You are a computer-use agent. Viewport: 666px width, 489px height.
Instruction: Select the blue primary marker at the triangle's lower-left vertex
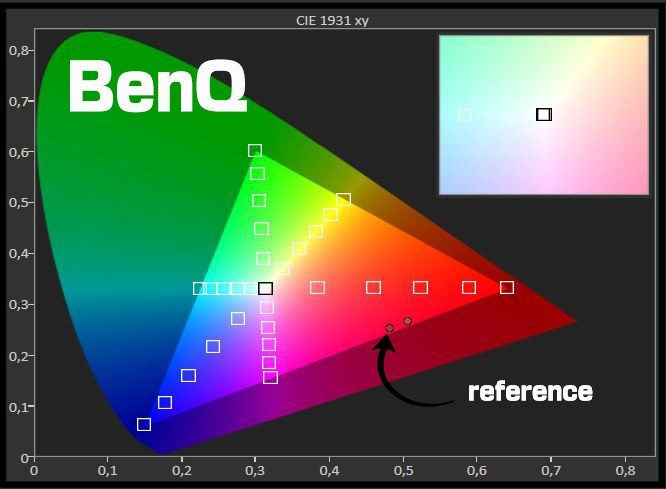pos(144,424)
